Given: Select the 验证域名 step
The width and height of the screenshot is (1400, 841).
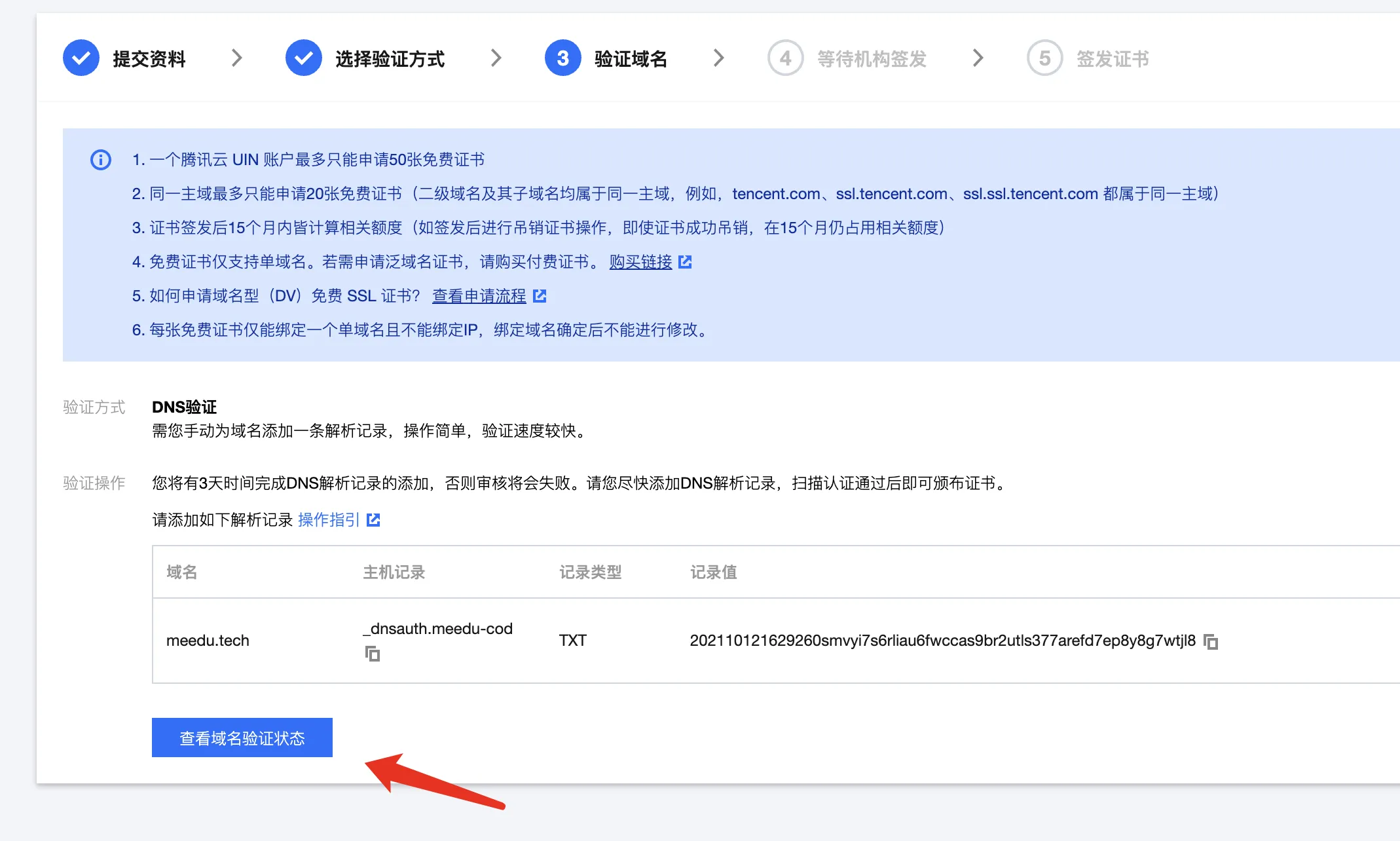Looking at the screenshot, I should tap(606, 58).
